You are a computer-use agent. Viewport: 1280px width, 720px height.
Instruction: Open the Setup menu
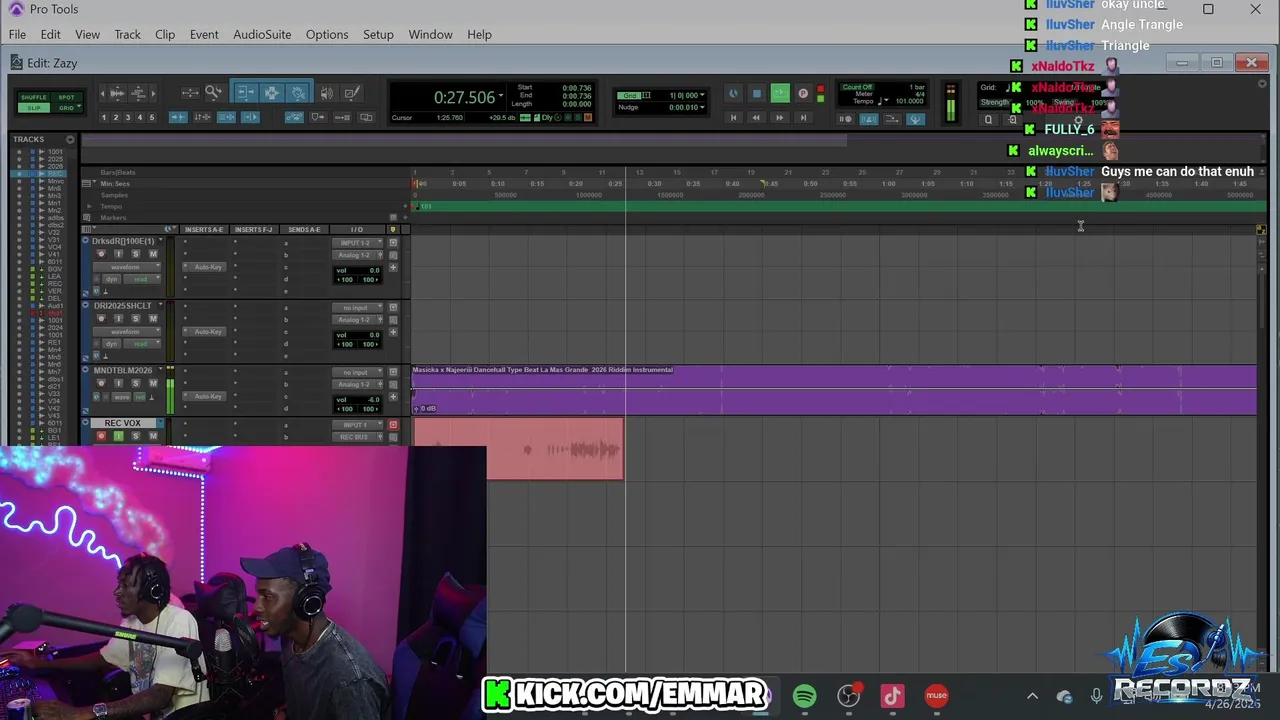378,34
